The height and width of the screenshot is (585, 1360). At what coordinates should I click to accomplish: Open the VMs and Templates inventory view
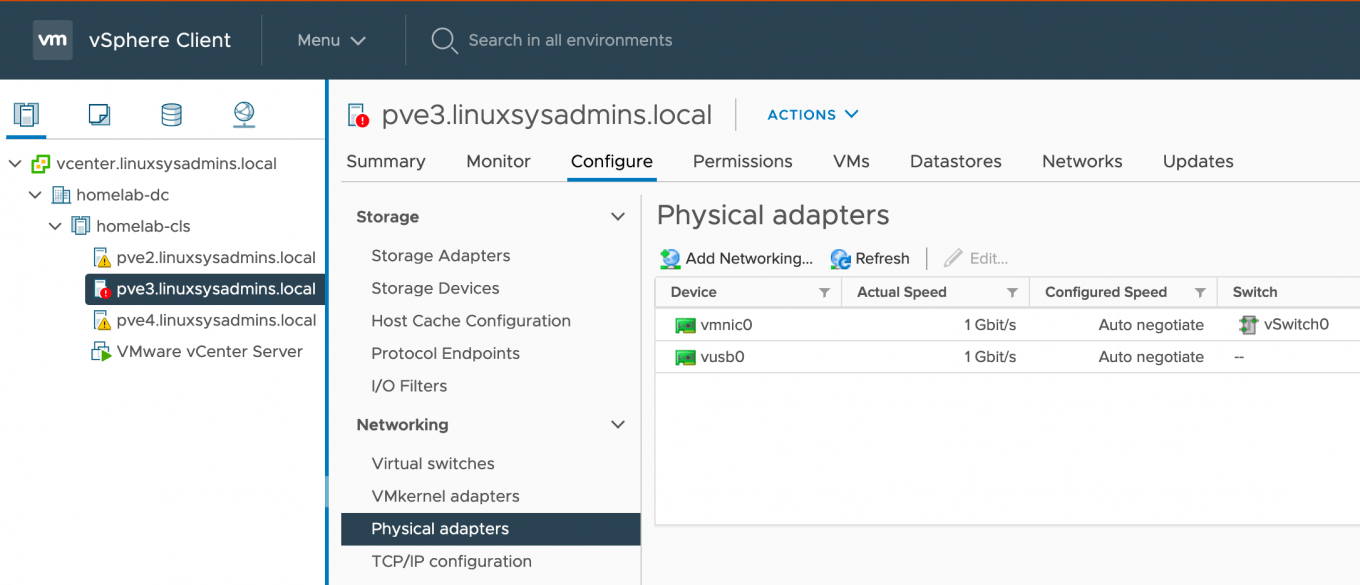pyautogui.click(x=99, y=114)
